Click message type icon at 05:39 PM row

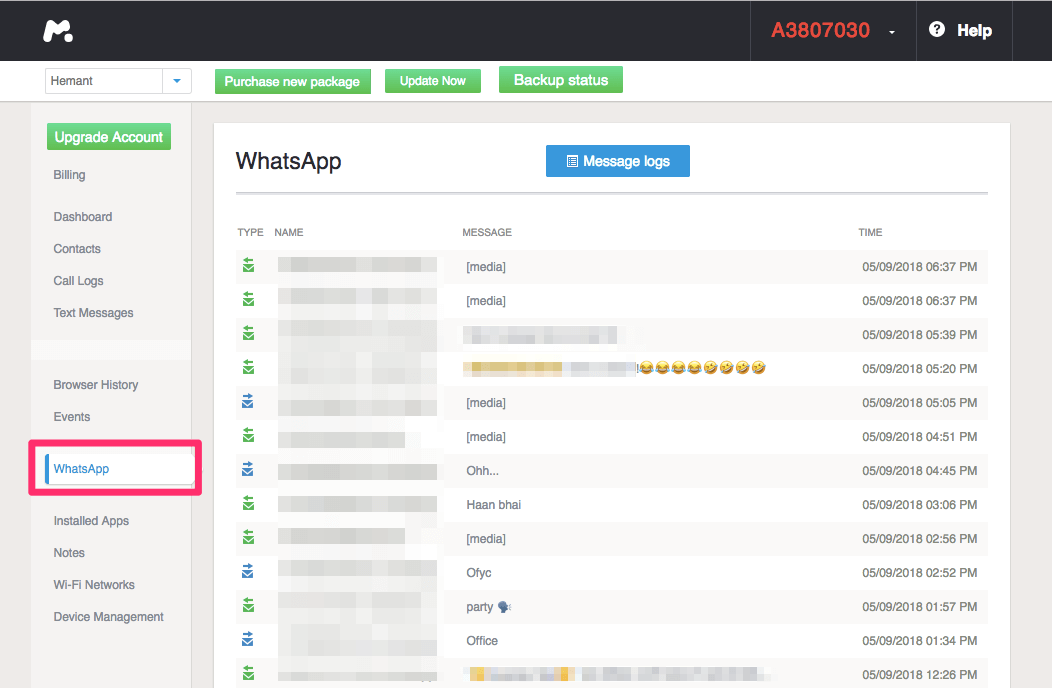pos(248,333)
